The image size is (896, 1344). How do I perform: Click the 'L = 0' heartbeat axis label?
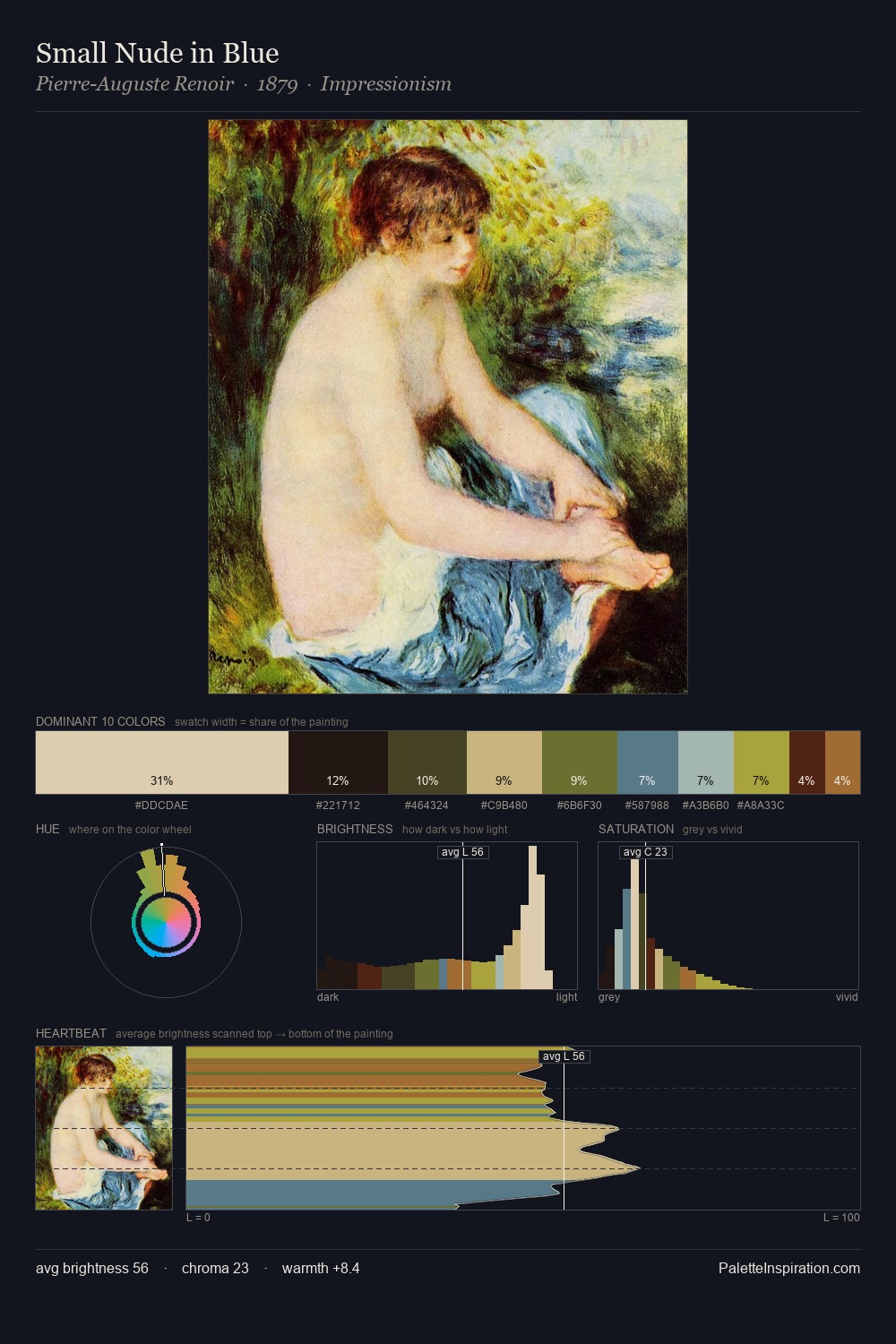[198, 1217]
